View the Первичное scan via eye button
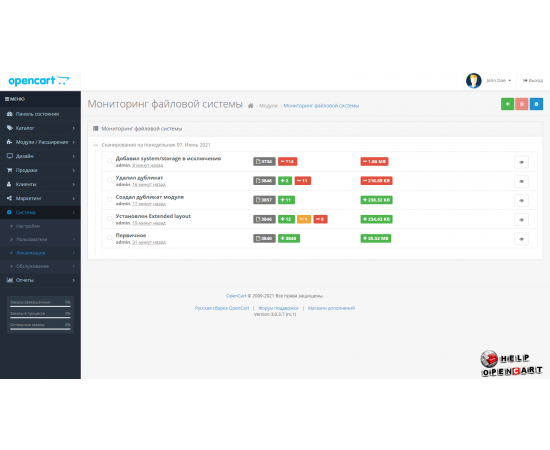Image resolution: width=550 pixels, height=450 pixels. [522, 239]
